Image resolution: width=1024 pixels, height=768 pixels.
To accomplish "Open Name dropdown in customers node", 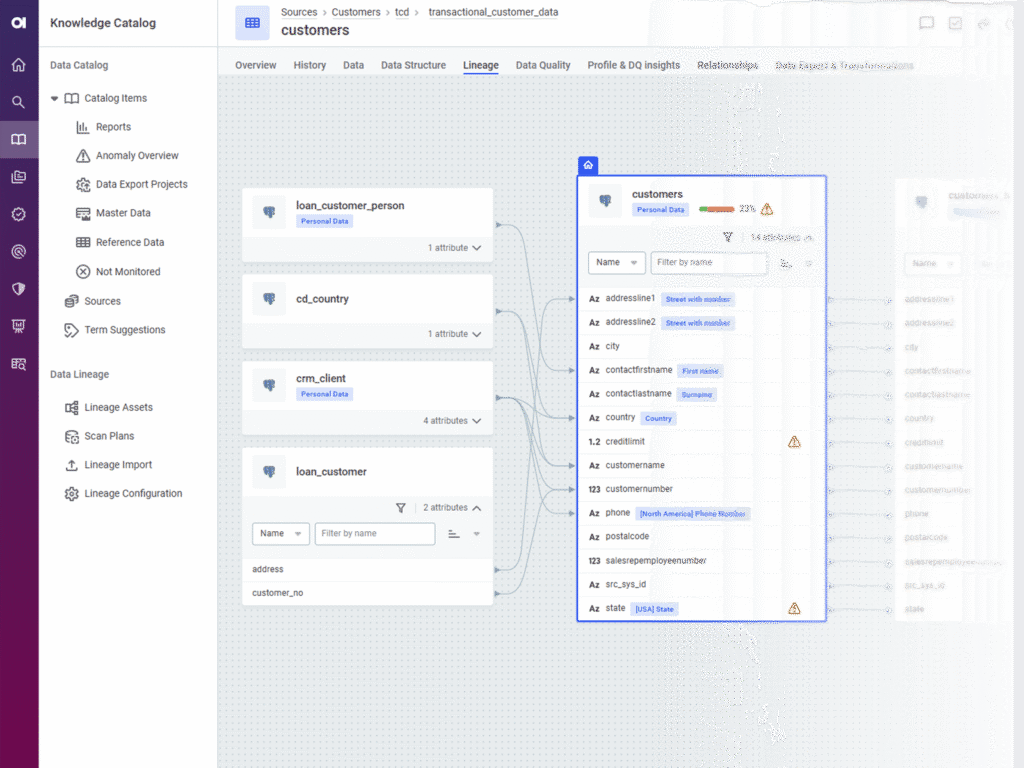I will pyautogui.click(x=616, y=263).
